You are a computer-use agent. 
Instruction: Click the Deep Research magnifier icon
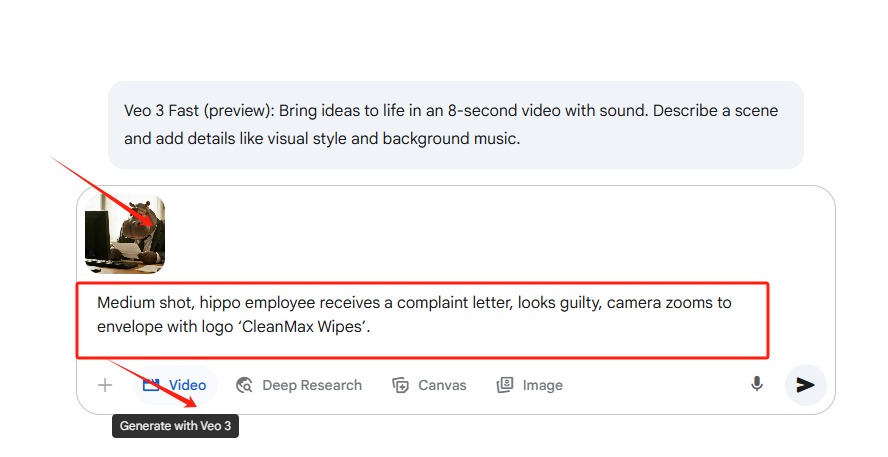244,385
